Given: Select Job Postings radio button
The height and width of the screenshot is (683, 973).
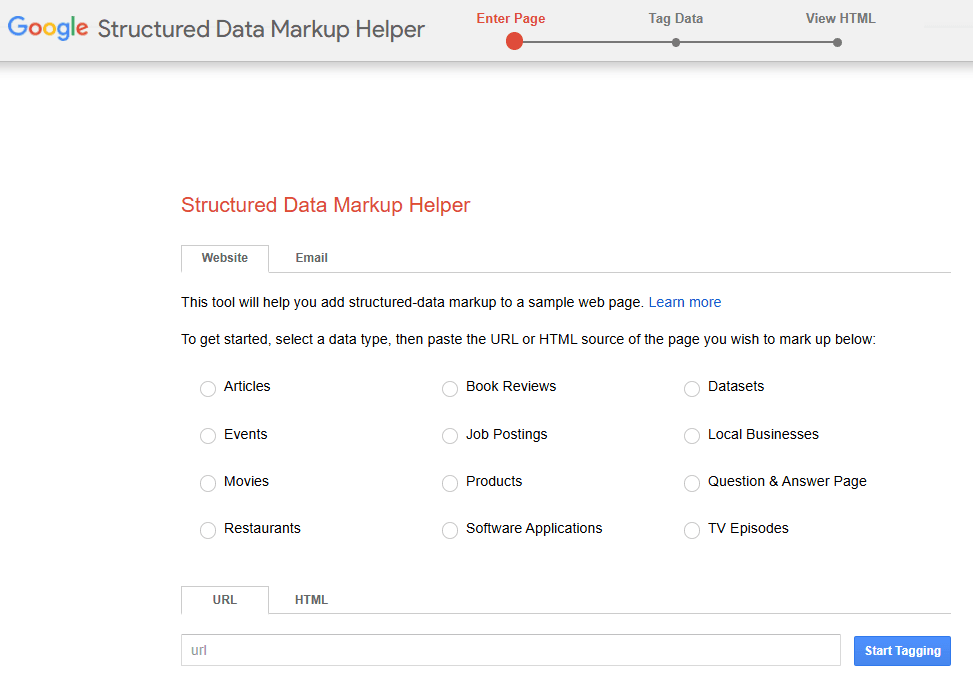Looking at the screenshot, I should pyautogui.click(x=450, y=435).
